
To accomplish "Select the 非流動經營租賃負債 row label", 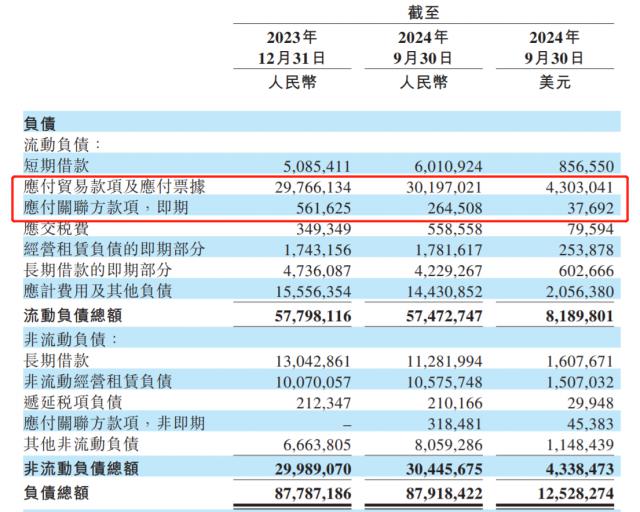I will [98, 381].
